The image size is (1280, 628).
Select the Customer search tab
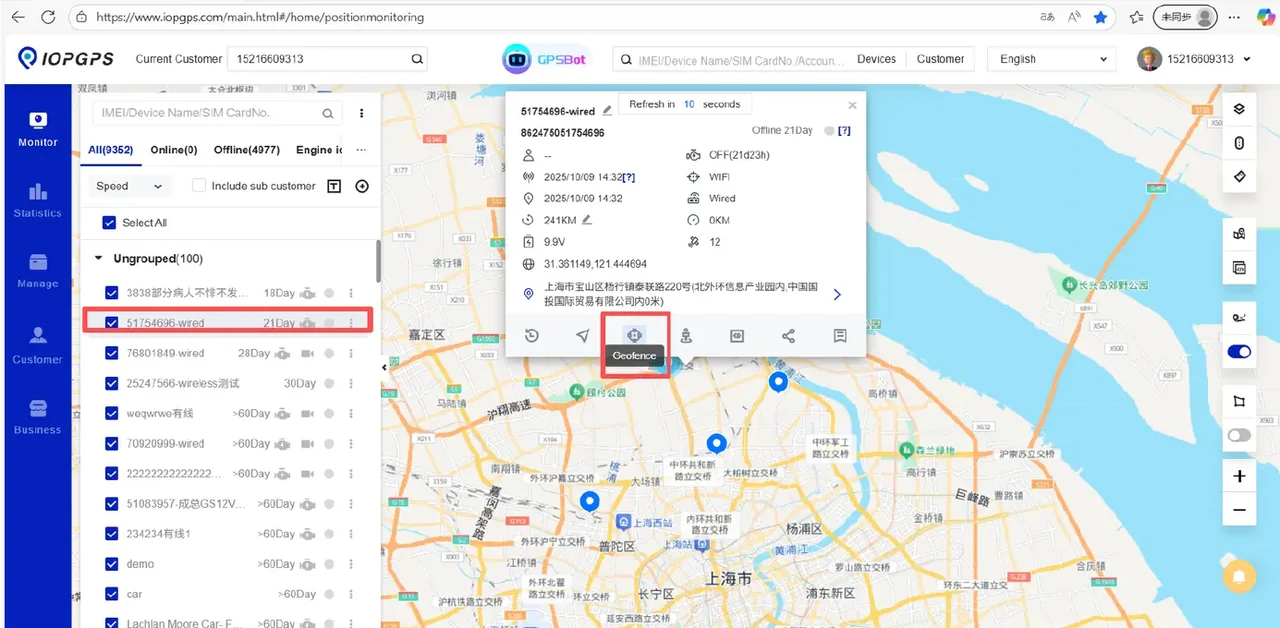coord(940,59)
